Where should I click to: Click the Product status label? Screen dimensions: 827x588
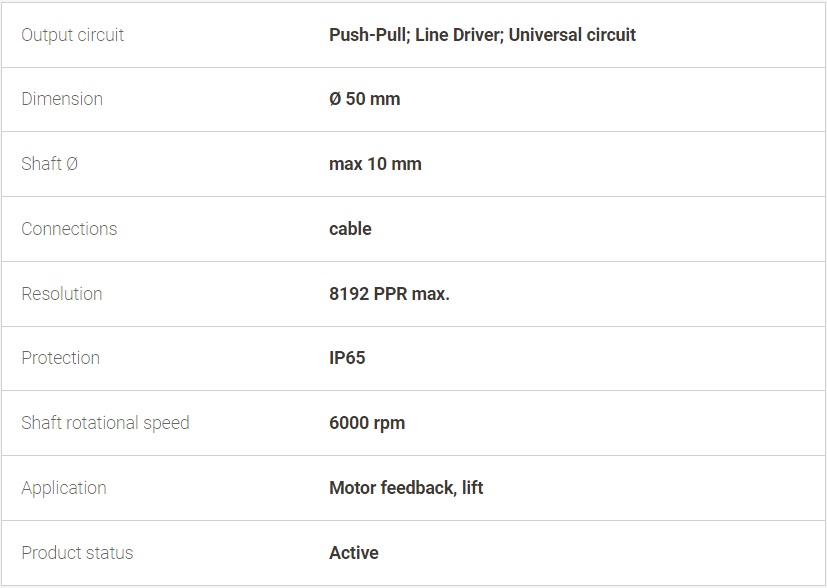coord(78,553)
